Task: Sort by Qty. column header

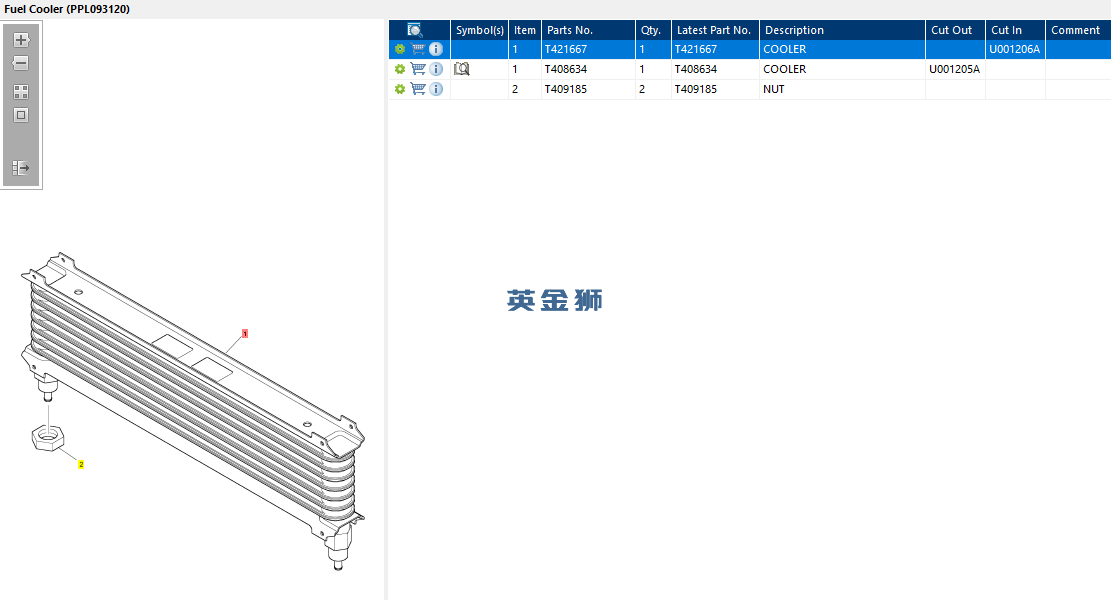Action: point(653,30)
